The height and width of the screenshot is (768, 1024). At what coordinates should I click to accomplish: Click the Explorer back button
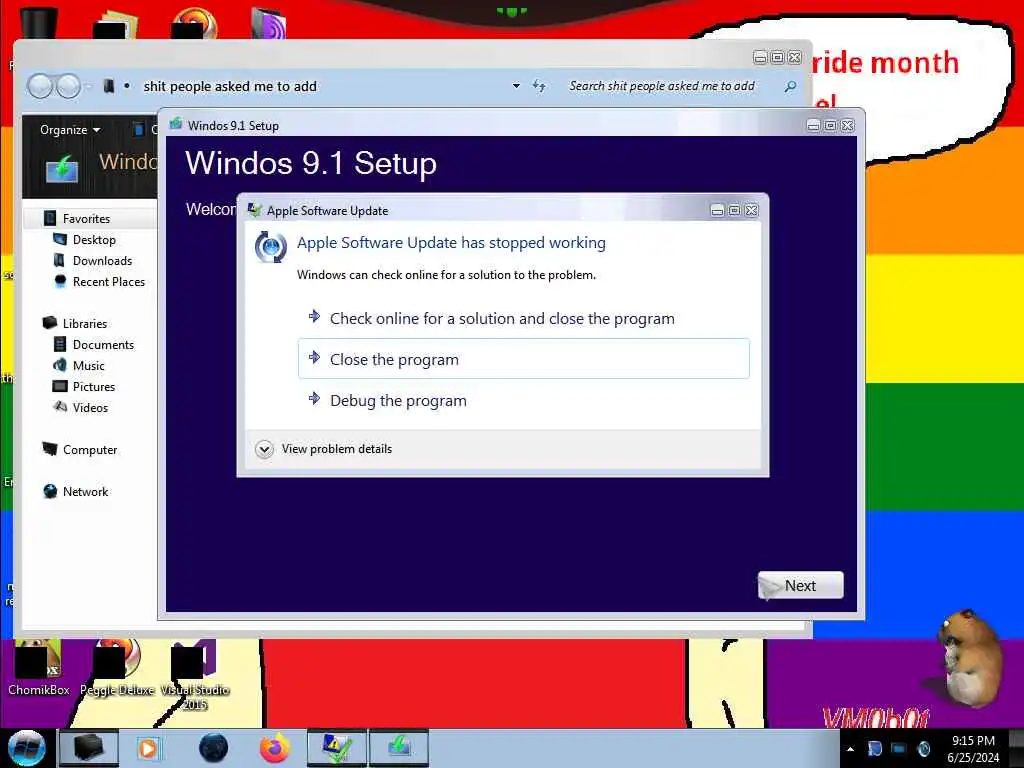pyautogui.click(x=40, y=86)
